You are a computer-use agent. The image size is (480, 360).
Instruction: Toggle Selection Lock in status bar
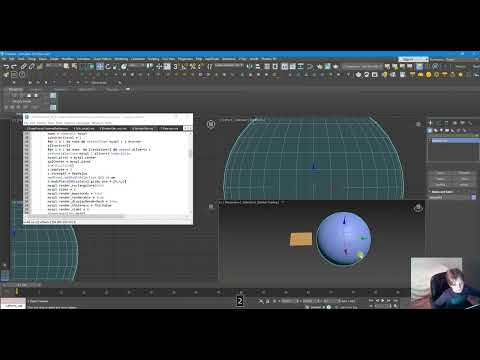pos(267,301)
